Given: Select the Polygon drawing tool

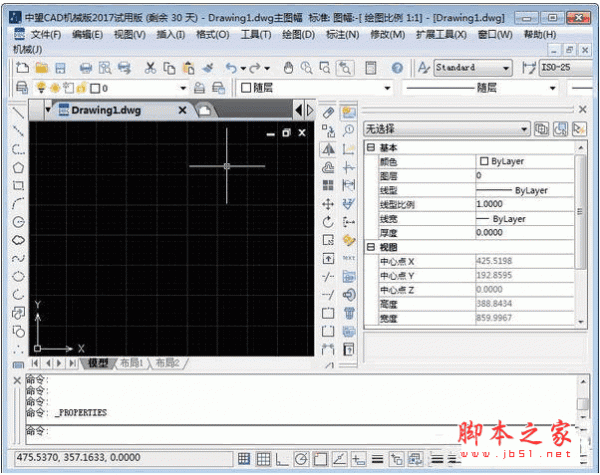Looking at the screenshot, I should pos(18,168).
